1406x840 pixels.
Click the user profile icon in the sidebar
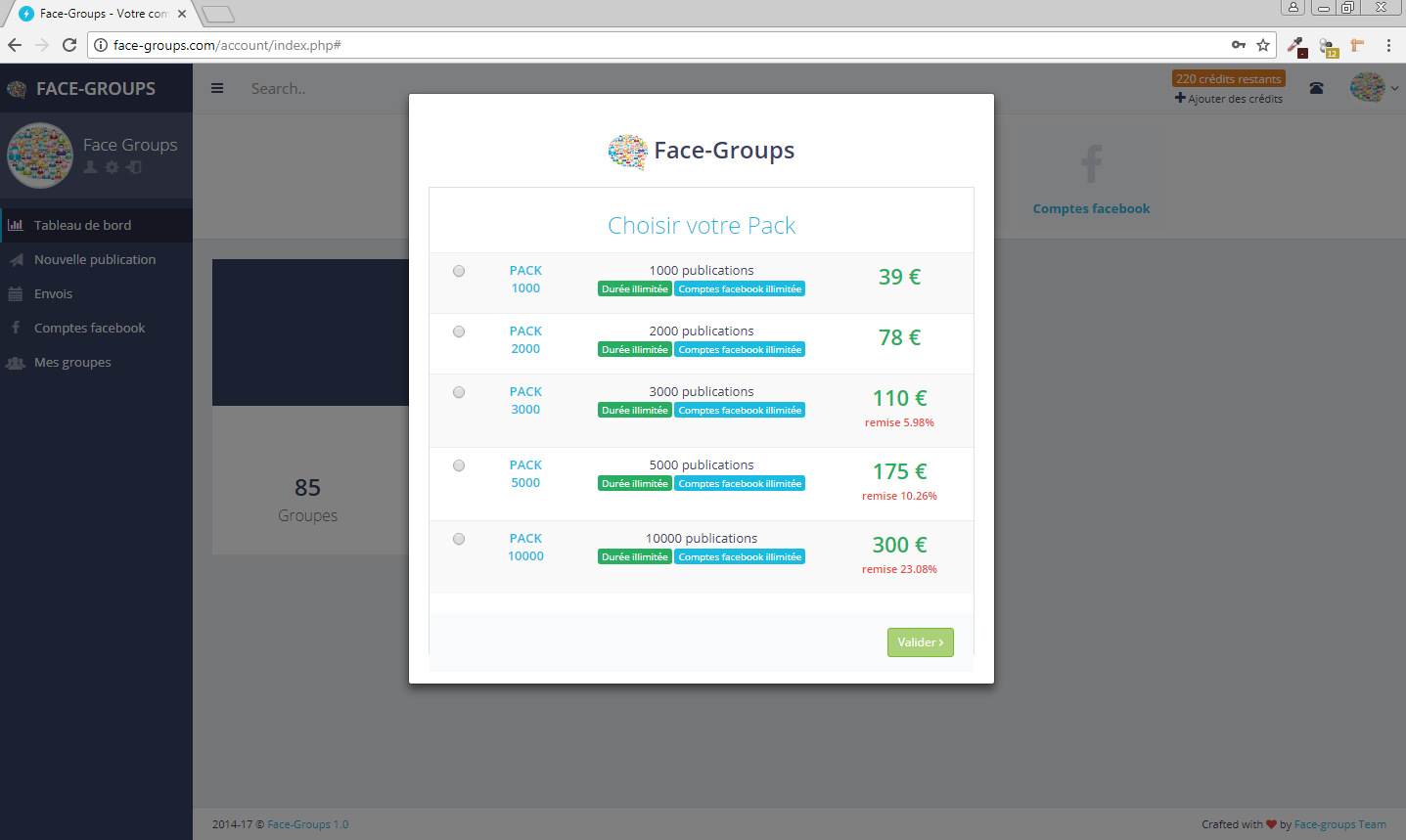click(x=90, y=167)
